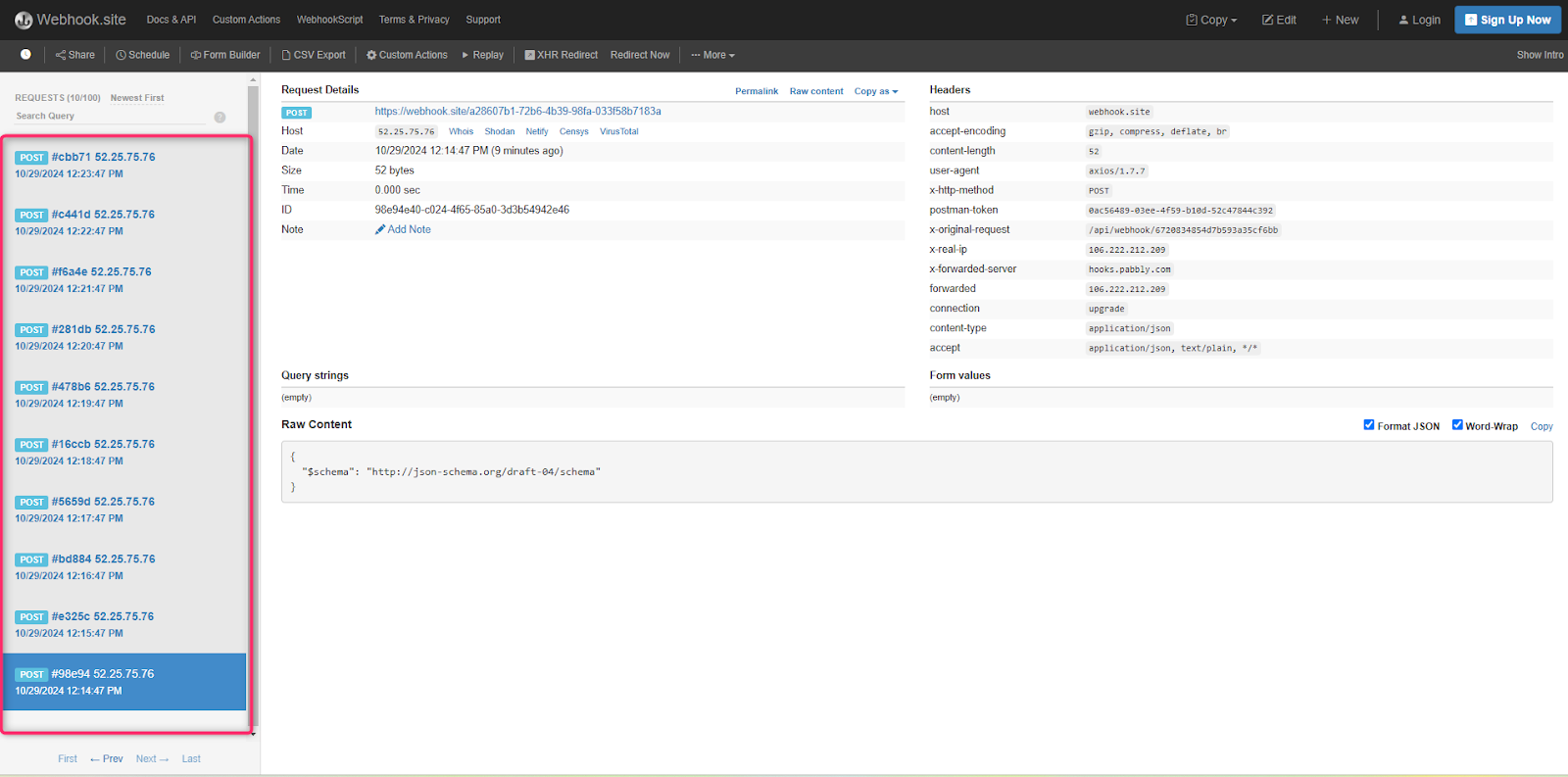Click the x-original-request header value
This screenshot has width=1568, height=777.
click(1183, 230)
